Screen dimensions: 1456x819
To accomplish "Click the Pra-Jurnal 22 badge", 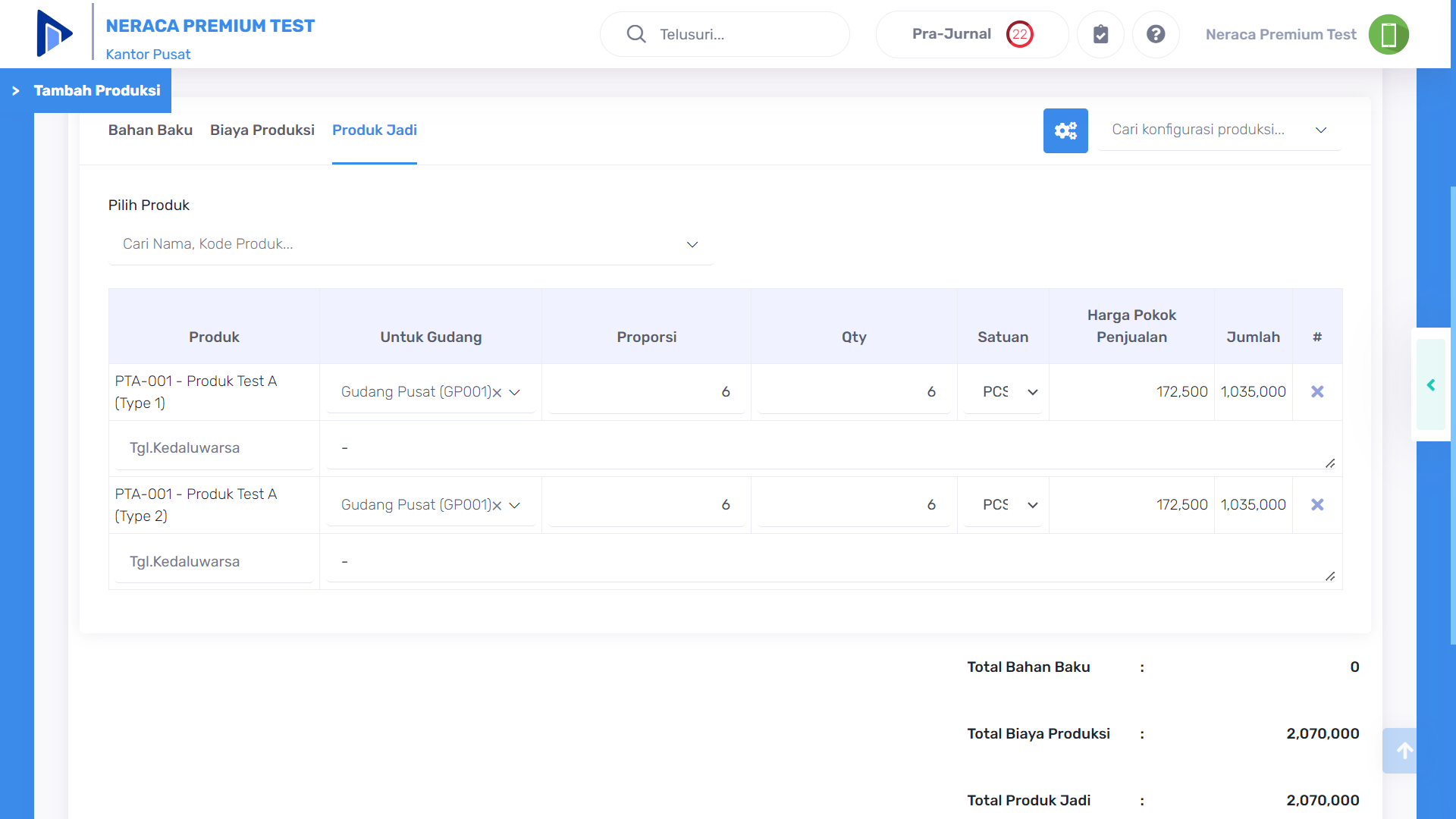I will (x=1020, y=34).
